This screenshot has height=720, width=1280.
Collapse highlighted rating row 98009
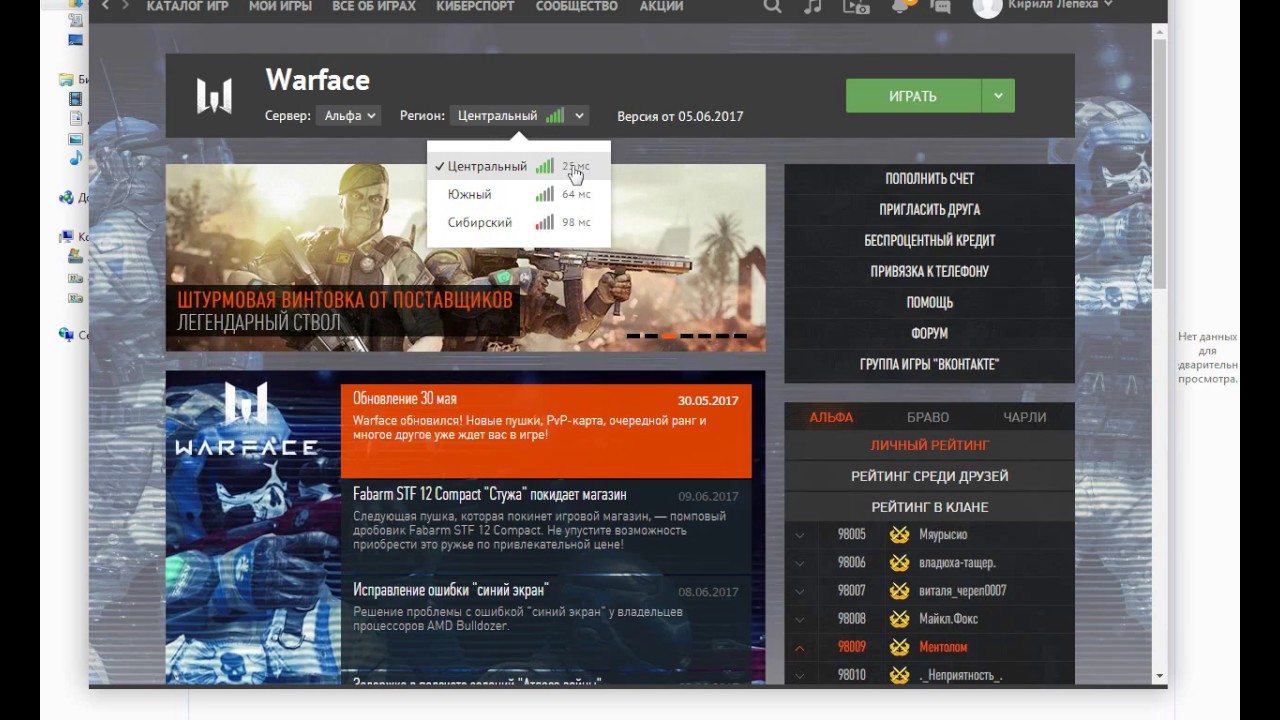[799, 647]
